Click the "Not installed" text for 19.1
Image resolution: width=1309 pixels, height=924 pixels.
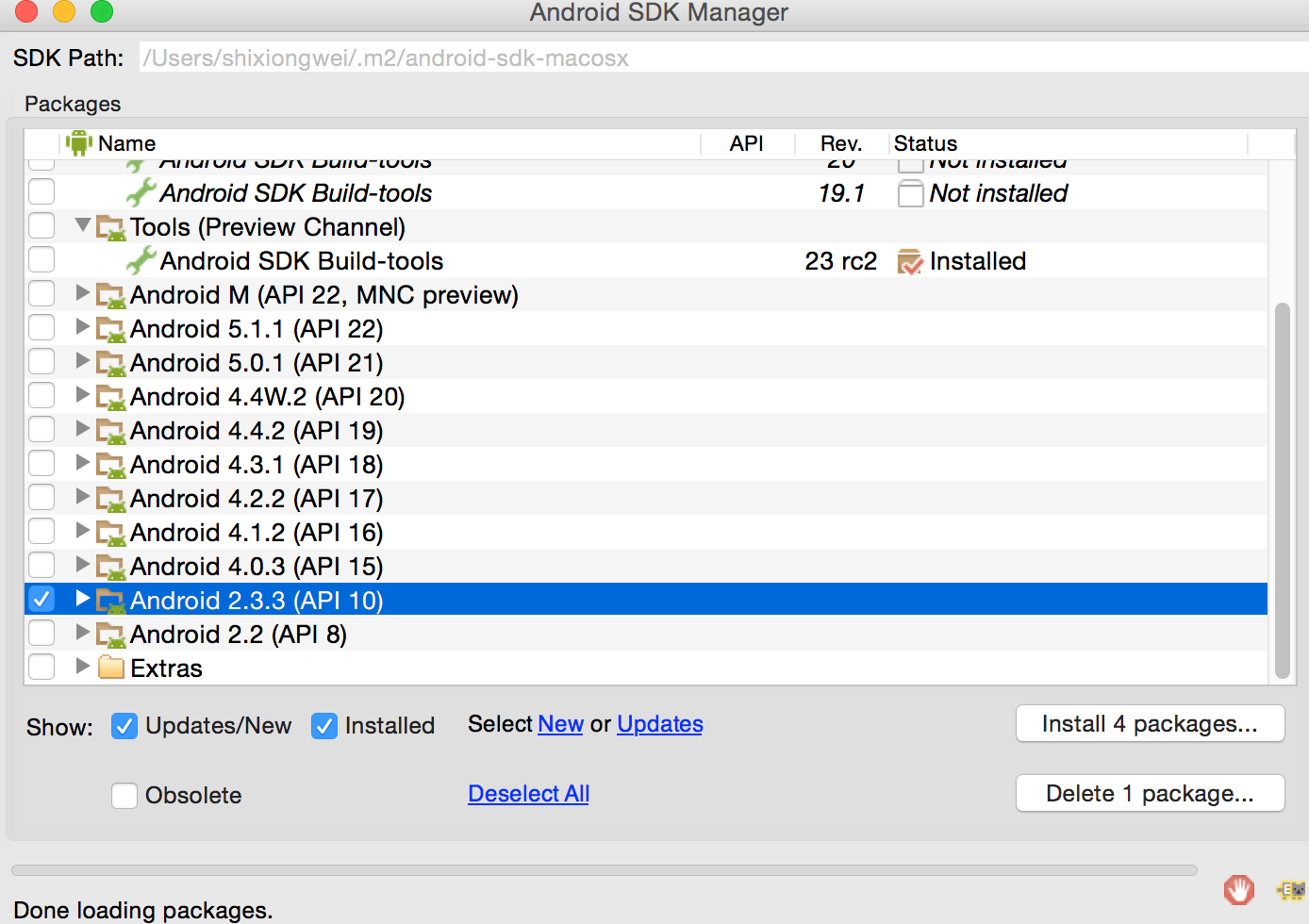point(999,193)
